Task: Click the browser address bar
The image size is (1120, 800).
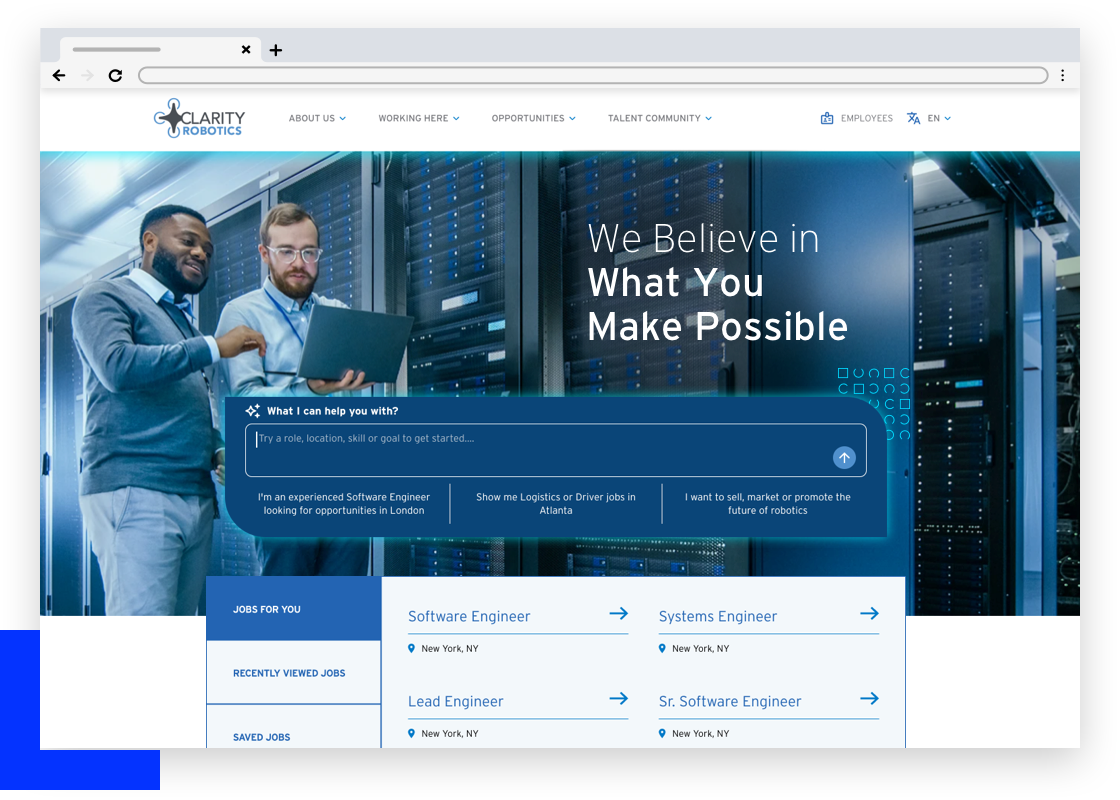Action: tap(593, 75)
